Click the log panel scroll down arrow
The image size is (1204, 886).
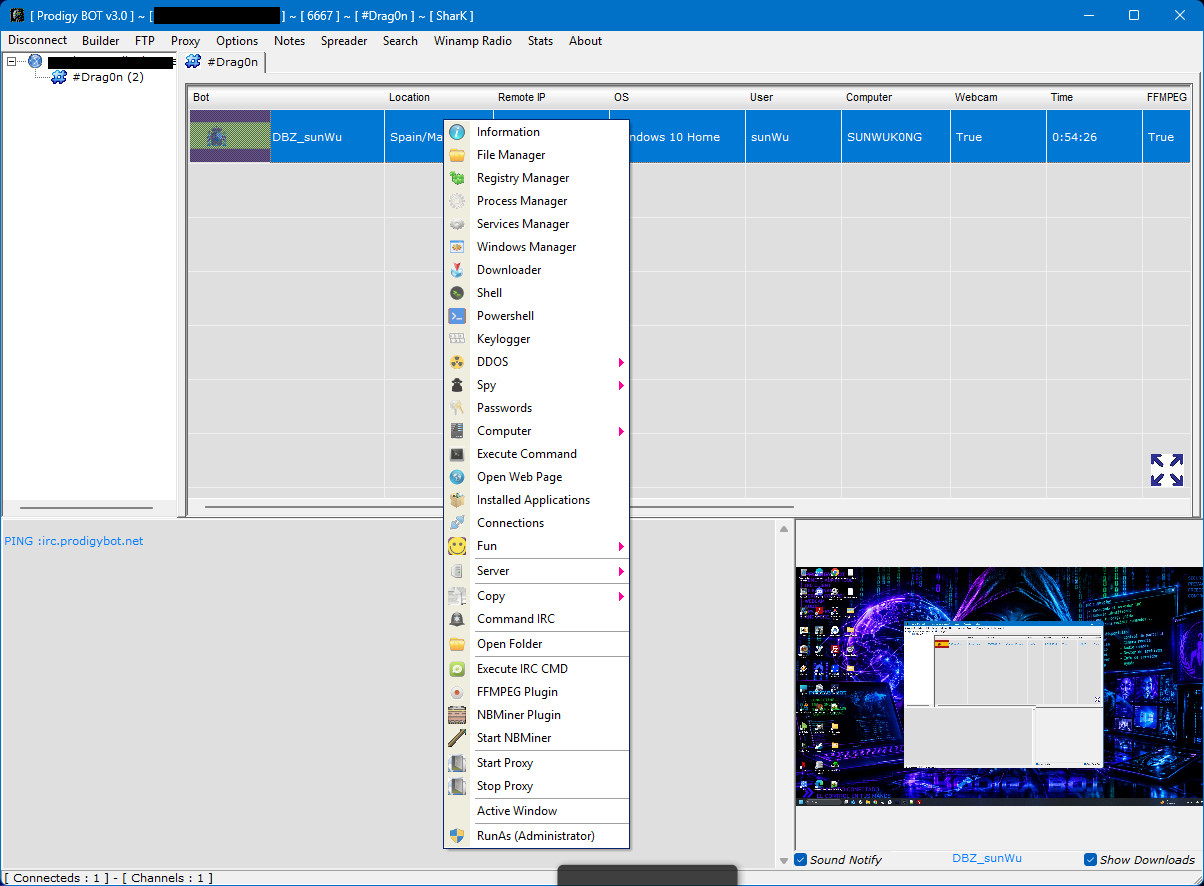784,861
